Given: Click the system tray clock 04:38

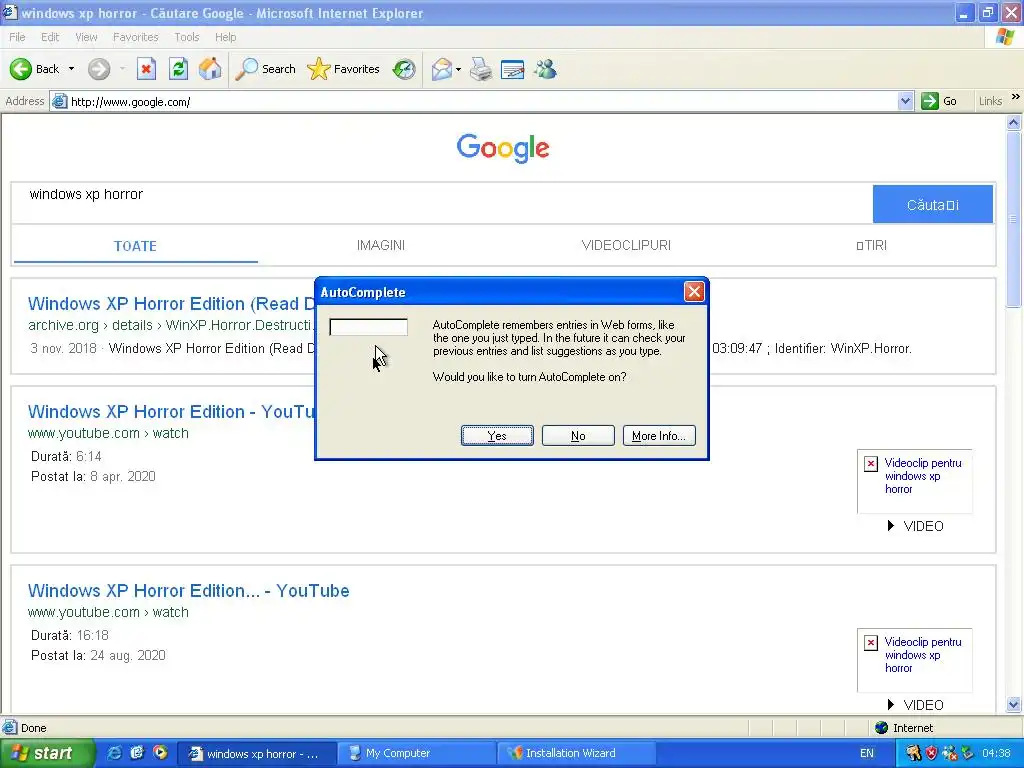Looking at the screenshot, I should click(x=997, y=753).
